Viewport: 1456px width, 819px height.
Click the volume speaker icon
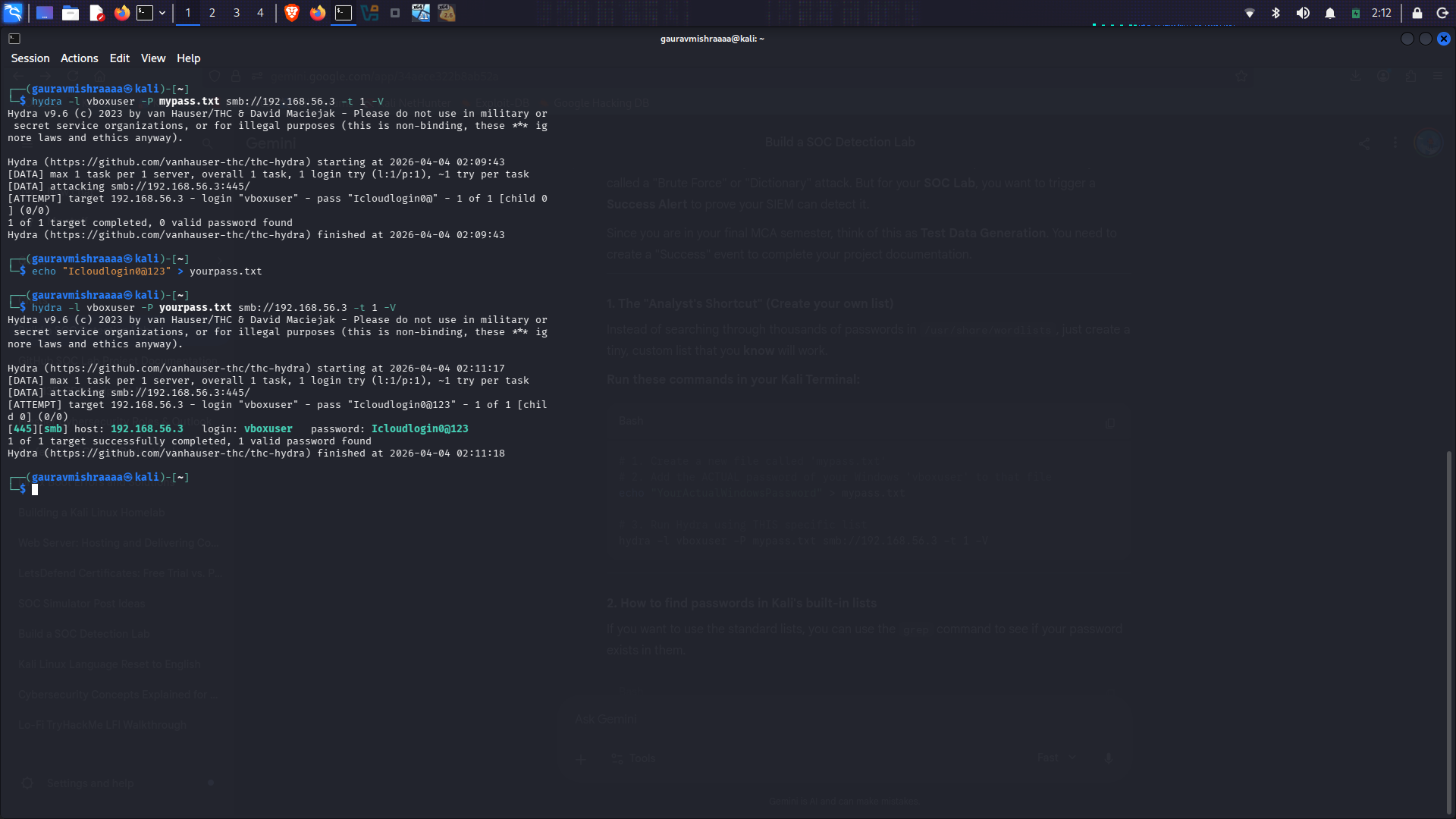click(1303, 13)
